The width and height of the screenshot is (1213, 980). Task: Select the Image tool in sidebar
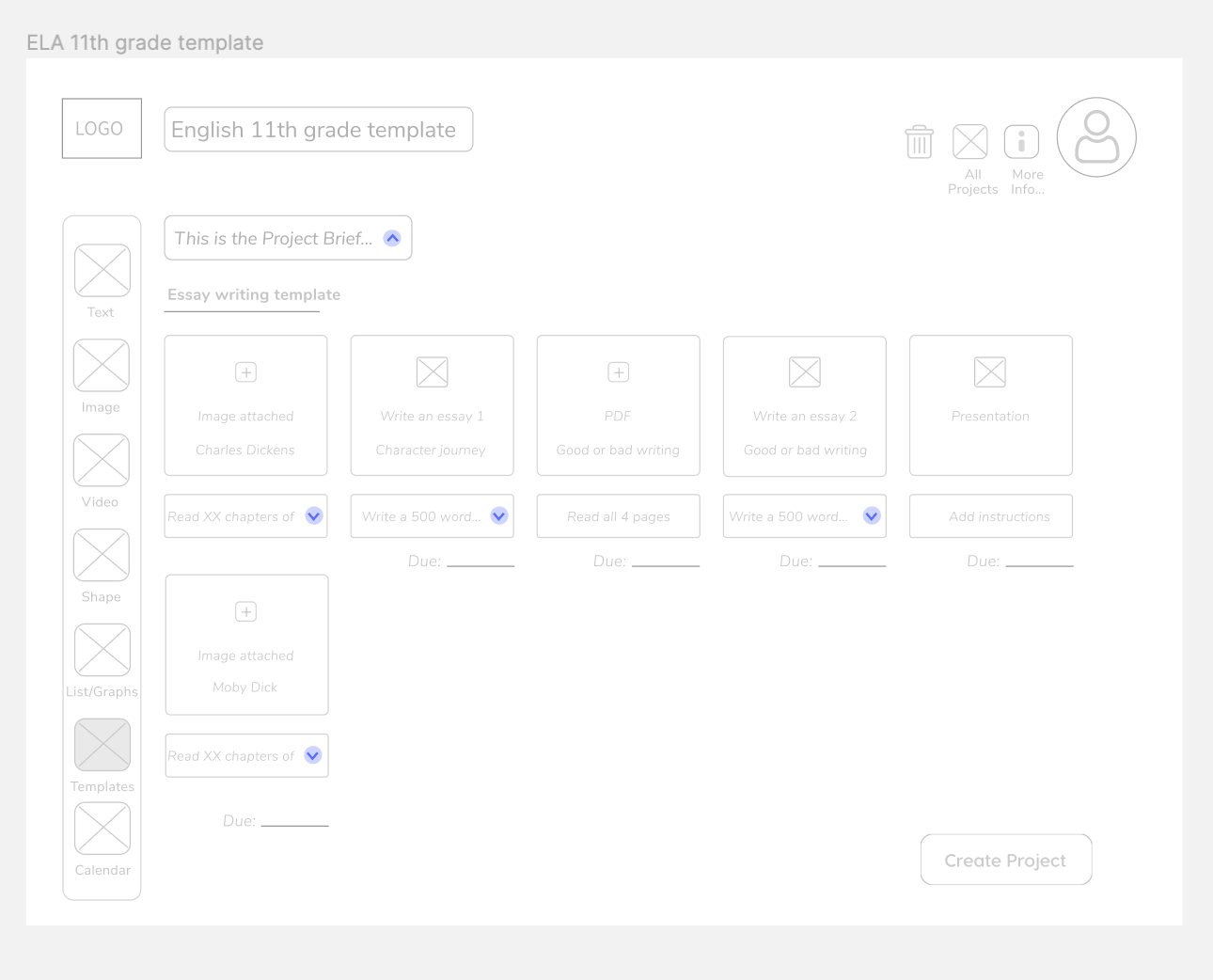(x=102, y=366)
